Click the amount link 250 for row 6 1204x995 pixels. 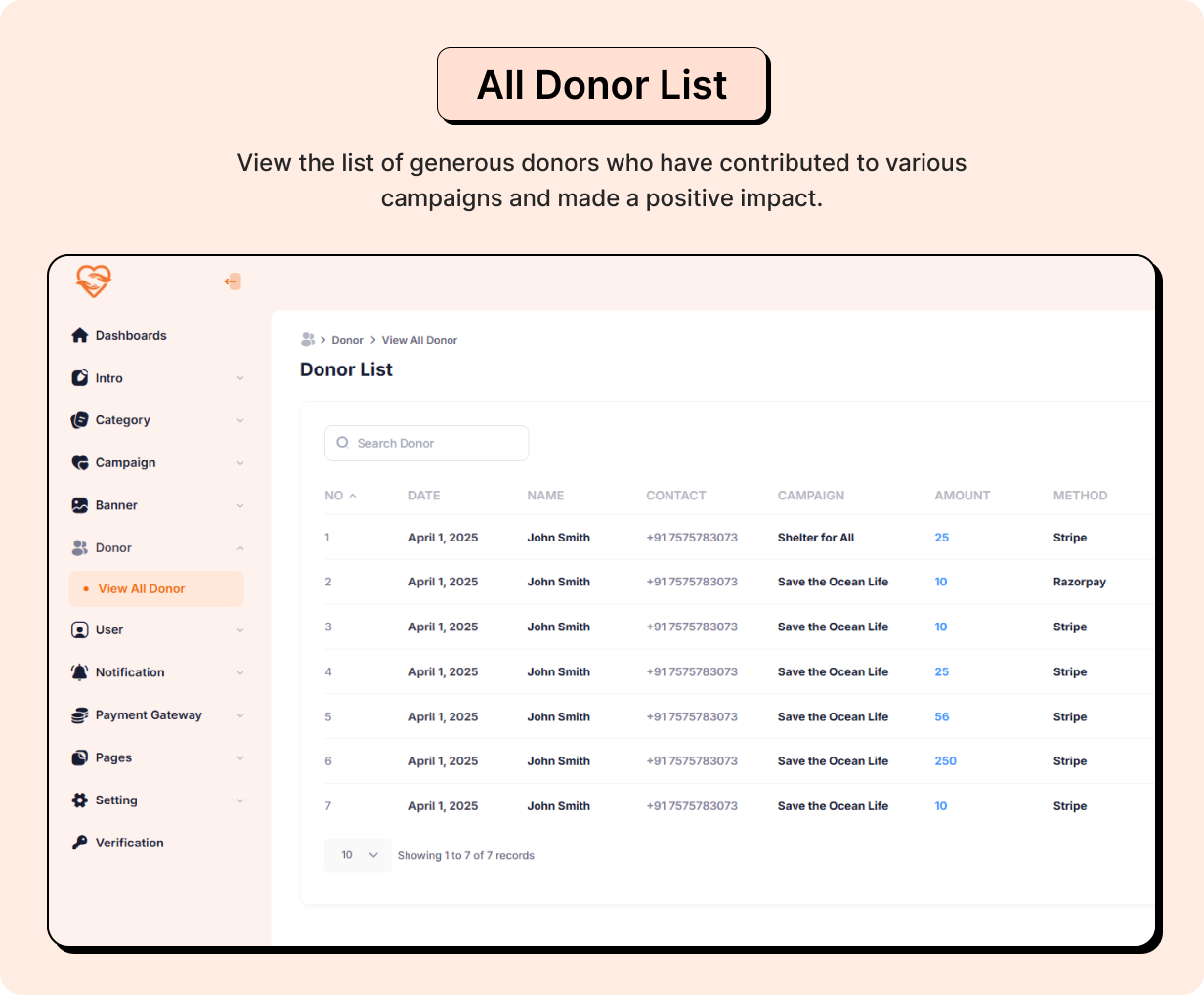click(945, 761)
